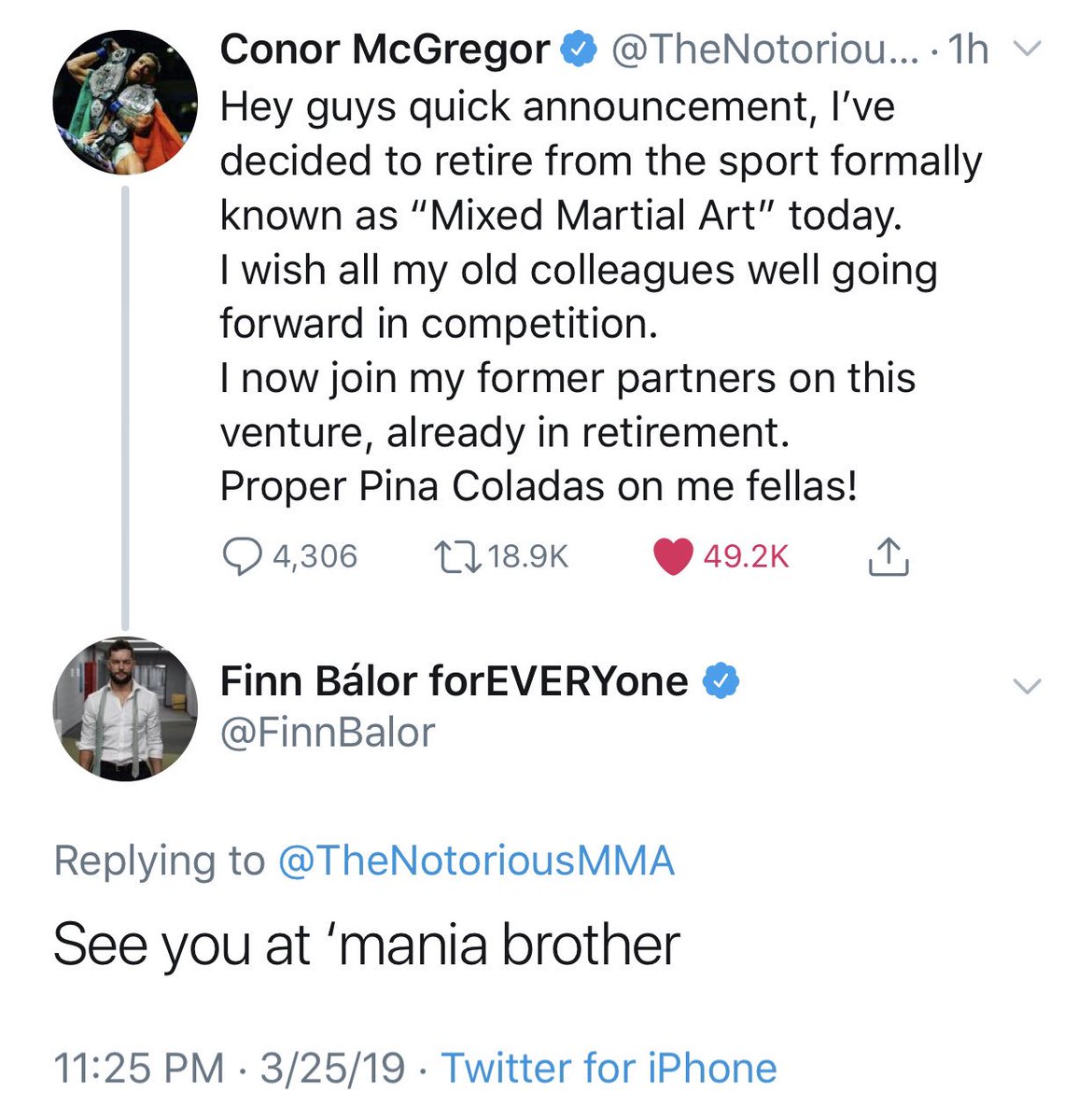Expand chevron menu on Finn Bálor's reply
The height and width of the screenshot is (1120, 1092).
[1027, 686]
